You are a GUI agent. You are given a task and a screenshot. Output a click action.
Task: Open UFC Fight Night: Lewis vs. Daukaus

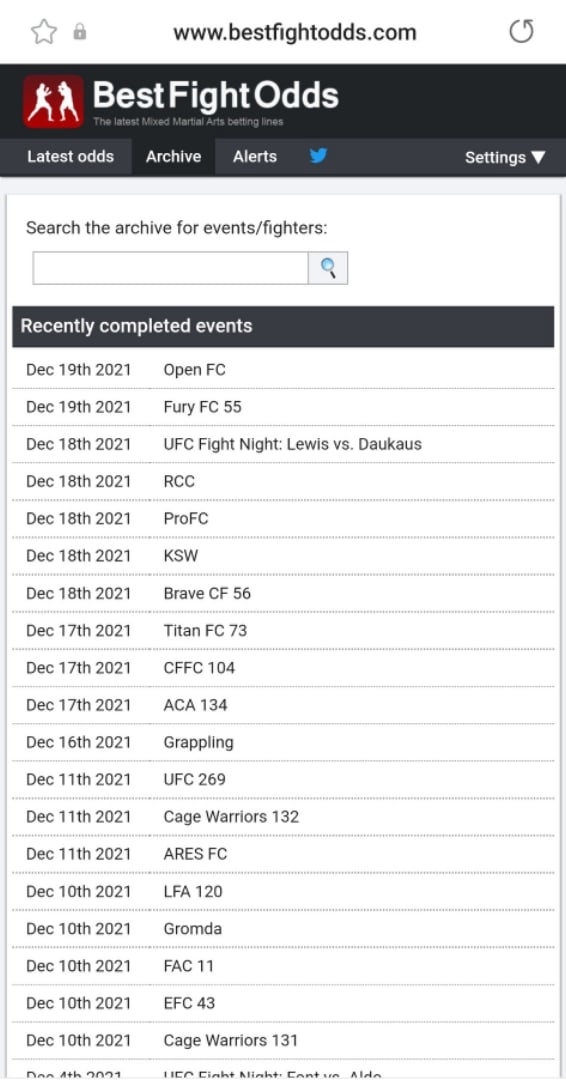293,444
